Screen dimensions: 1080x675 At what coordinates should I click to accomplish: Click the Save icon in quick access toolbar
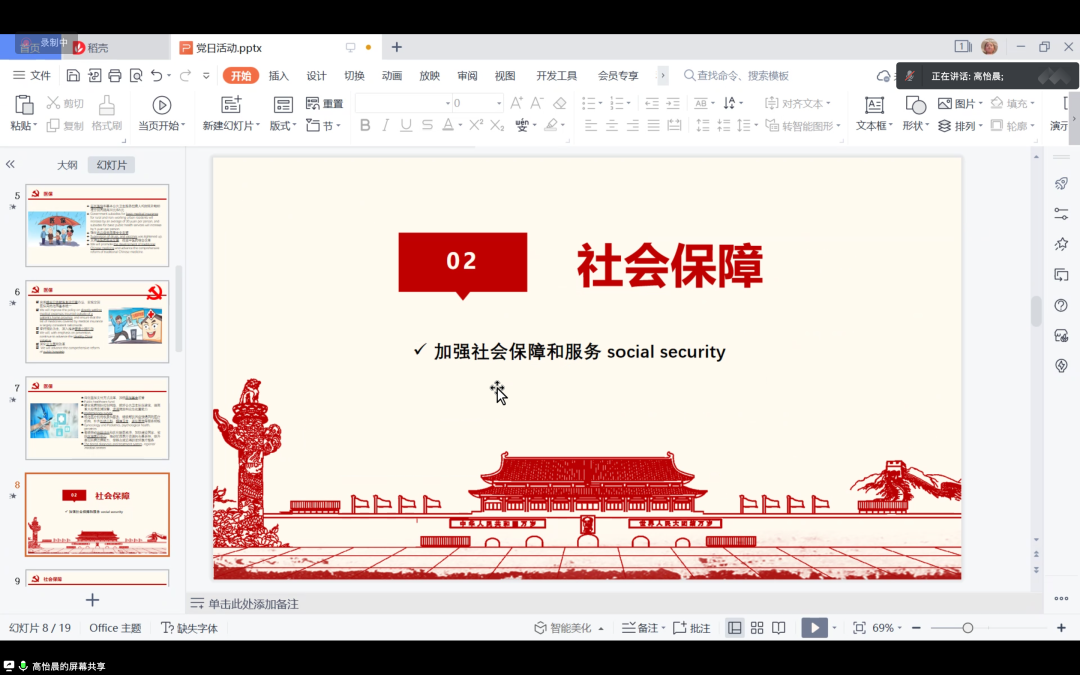tap(73, 75)
